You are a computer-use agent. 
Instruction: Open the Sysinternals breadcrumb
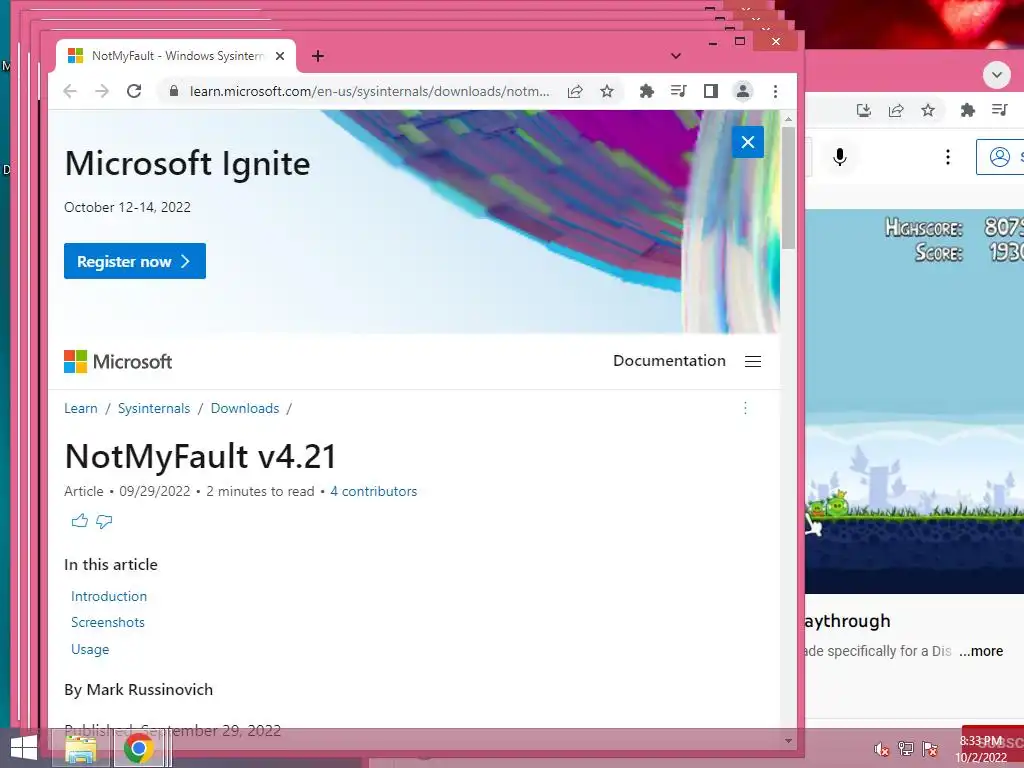point(153,408)
